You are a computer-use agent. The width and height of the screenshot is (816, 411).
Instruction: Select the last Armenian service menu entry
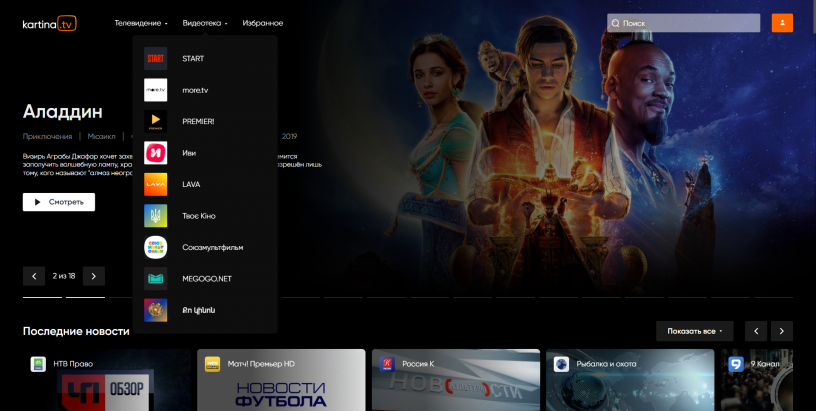pos(198,310)
